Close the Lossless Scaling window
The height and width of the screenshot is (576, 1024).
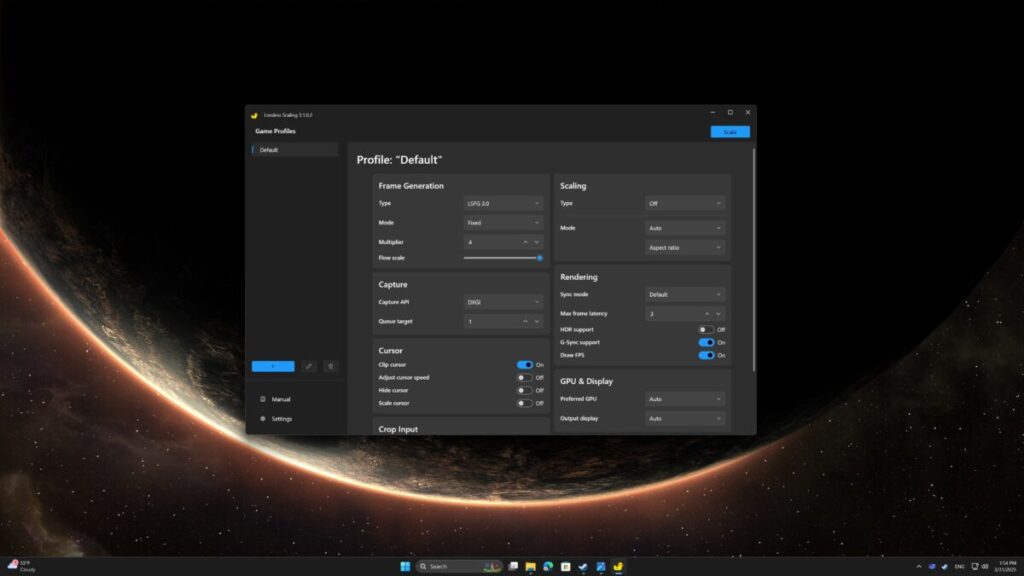tap(748, 112)
